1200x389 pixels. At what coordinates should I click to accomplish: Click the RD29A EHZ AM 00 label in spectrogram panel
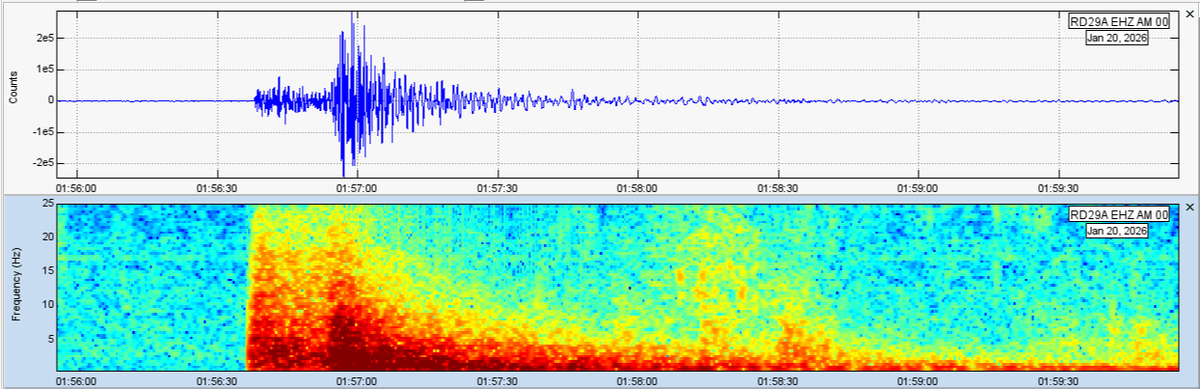click(1119, 215)
